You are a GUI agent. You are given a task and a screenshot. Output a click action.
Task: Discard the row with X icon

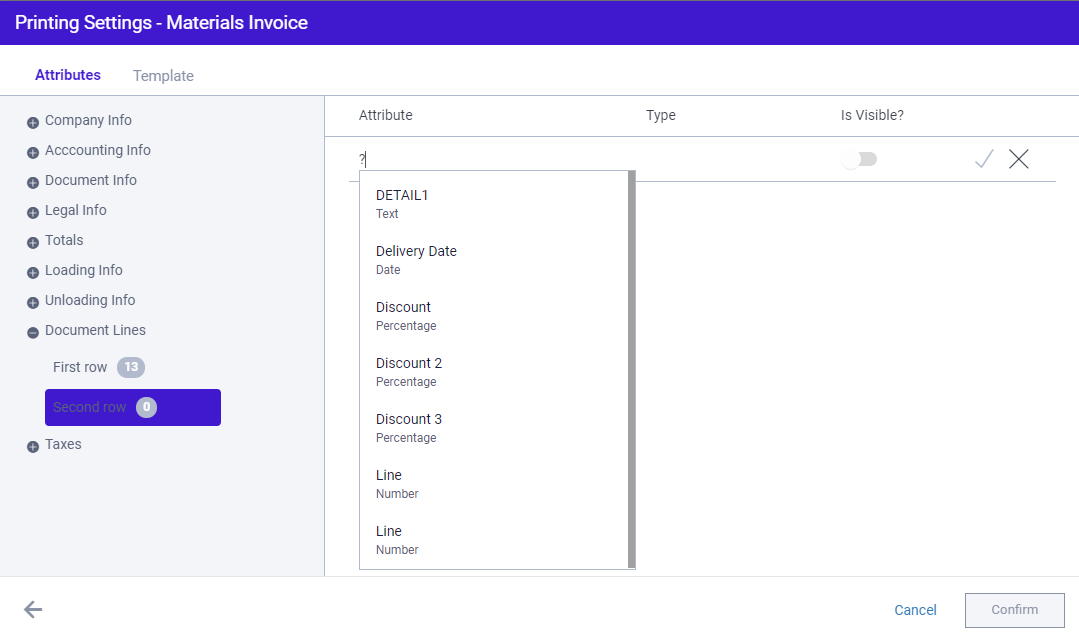click(1018, 159)
